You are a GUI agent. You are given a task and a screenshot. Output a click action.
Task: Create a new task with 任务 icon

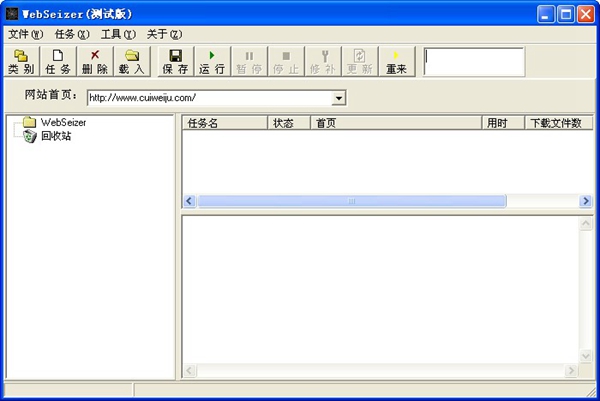click(x=58, y=62)
